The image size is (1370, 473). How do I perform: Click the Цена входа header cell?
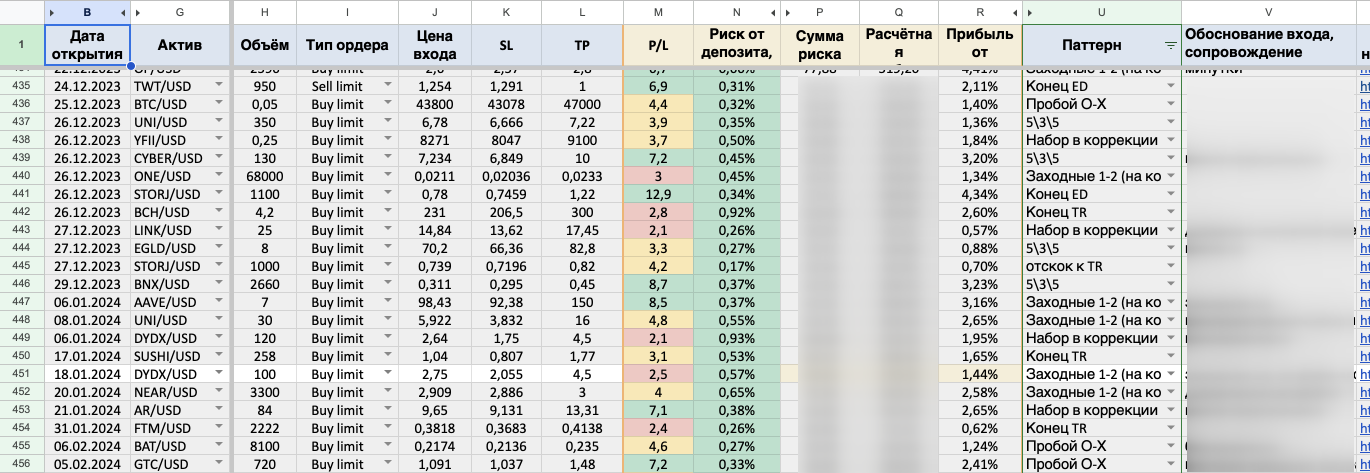(x=434, y=46)
